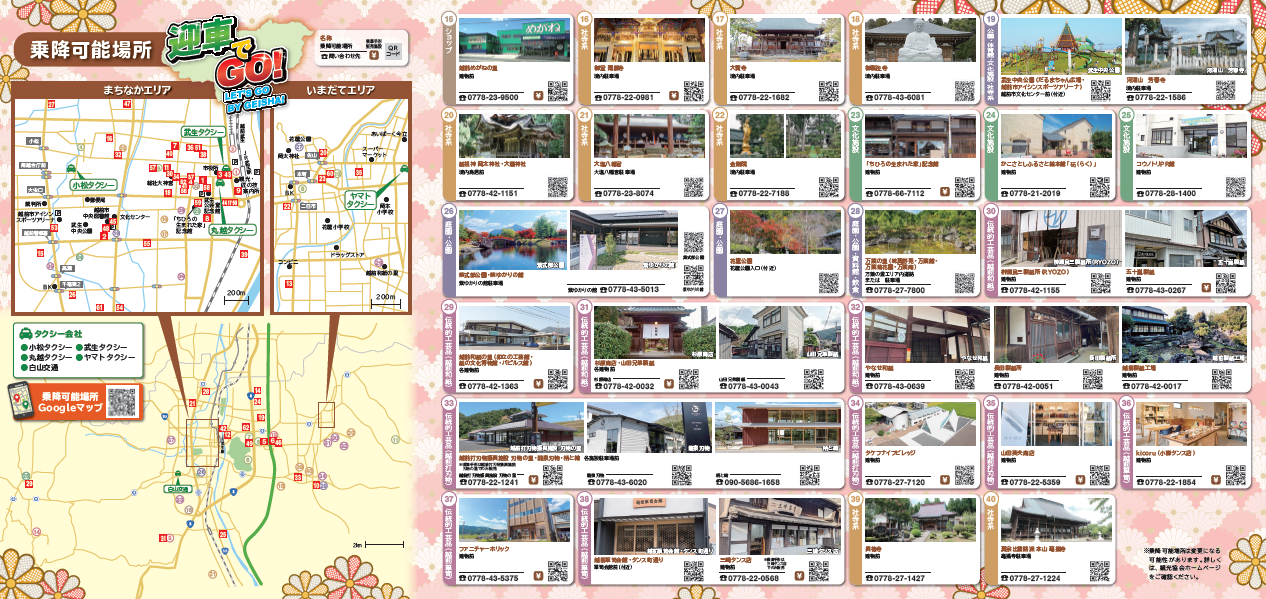Click the yen icon beside 0778-22-0981

pos(674,97)
